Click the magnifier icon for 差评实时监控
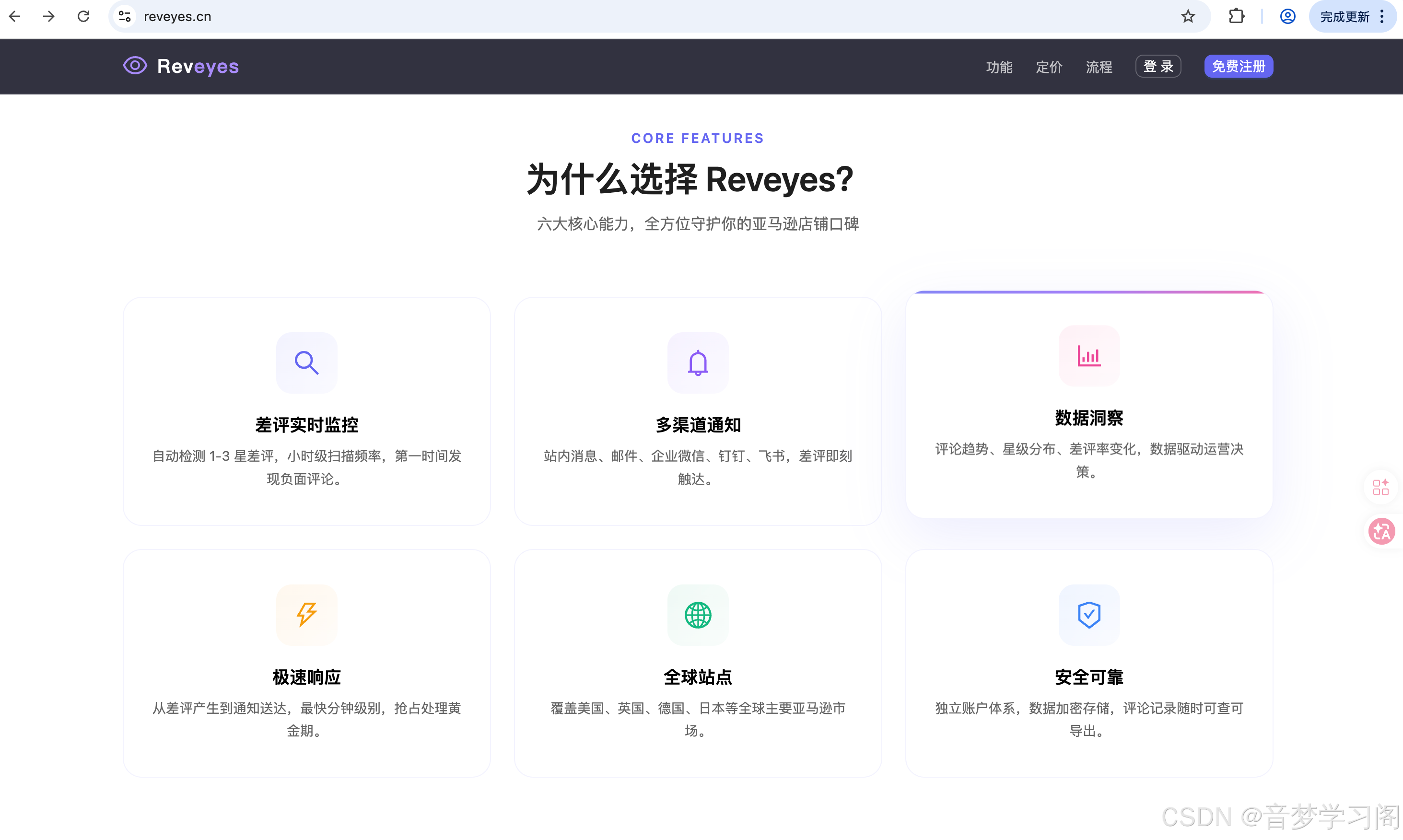 click(x=307, y=362)
